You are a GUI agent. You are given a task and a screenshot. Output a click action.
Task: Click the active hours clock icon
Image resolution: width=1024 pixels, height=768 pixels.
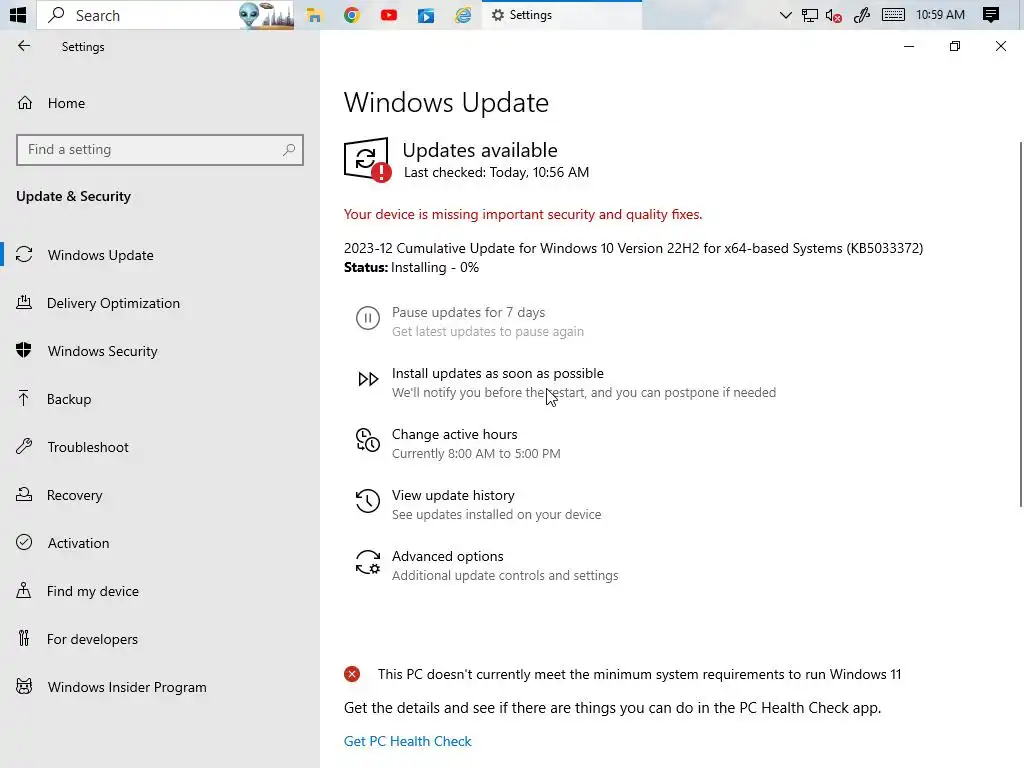point(368,440)
